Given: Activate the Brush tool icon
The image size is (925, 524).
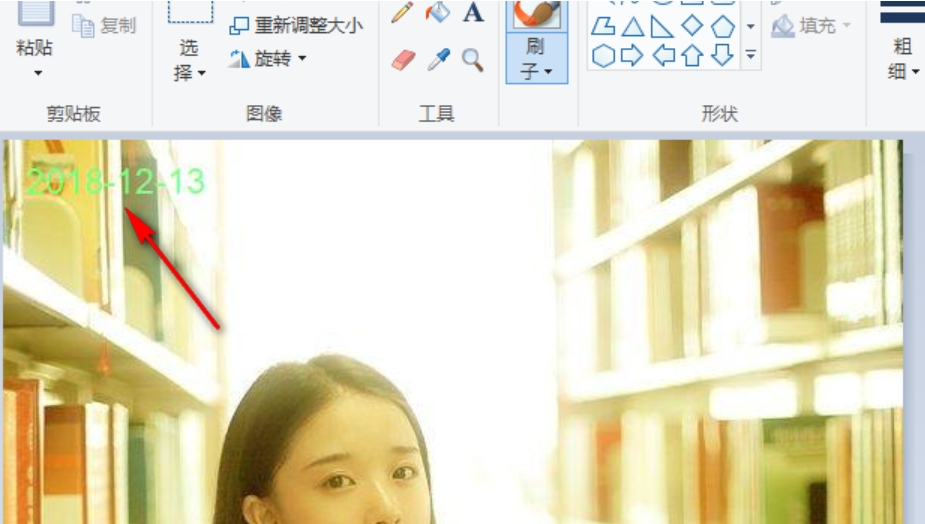Looking at the screenshot, I should [536, 15].
